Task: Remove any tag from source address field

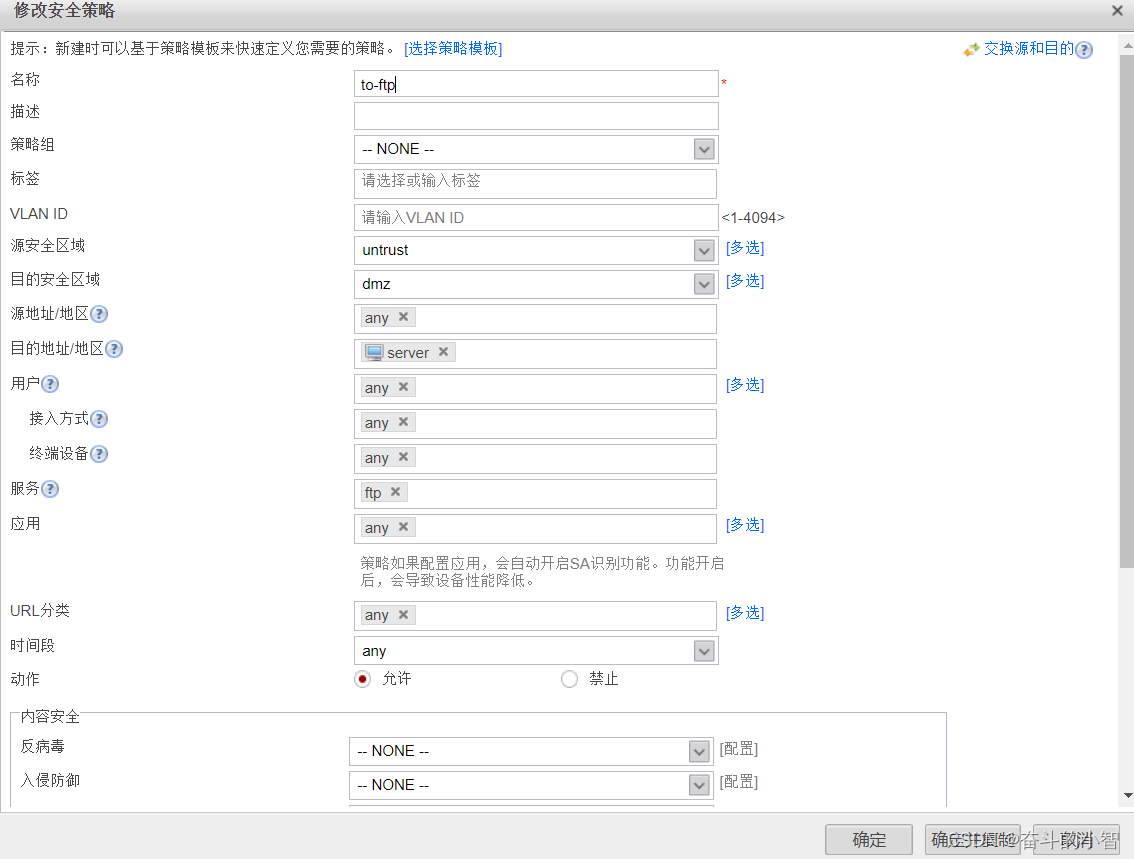Action: [404, 317]
